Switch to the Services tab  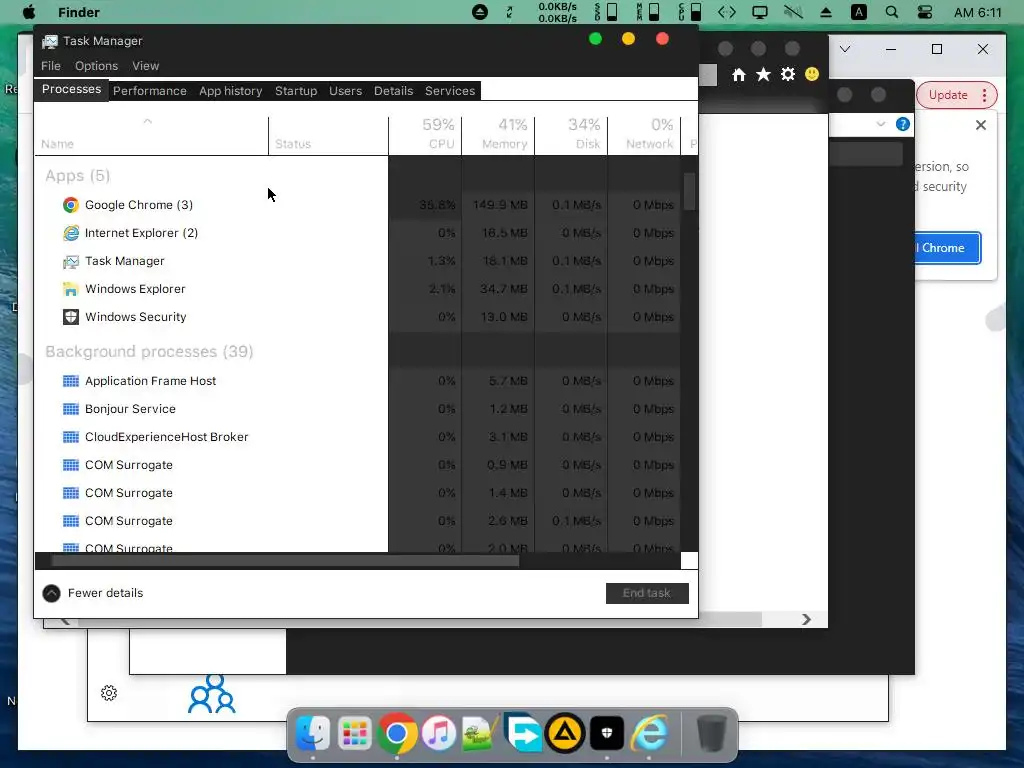450,91
